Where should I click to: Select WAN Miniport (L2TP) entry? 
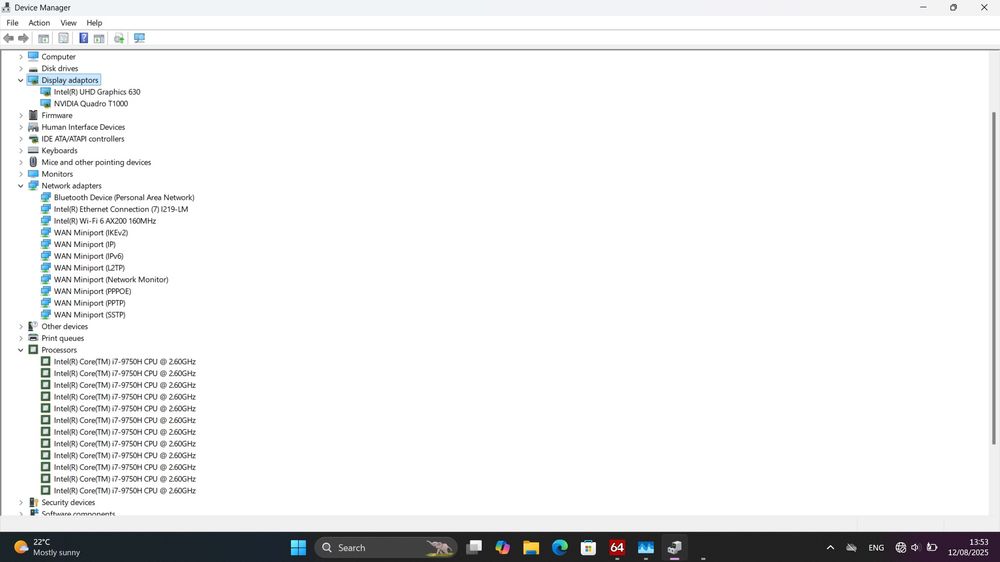pos(89,268)
